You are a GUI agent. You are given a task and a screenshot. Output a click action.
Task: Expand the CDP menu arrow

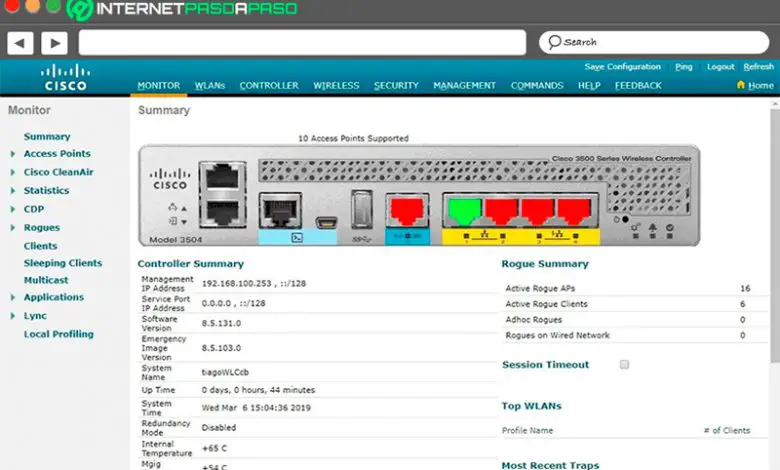(13, 209)
